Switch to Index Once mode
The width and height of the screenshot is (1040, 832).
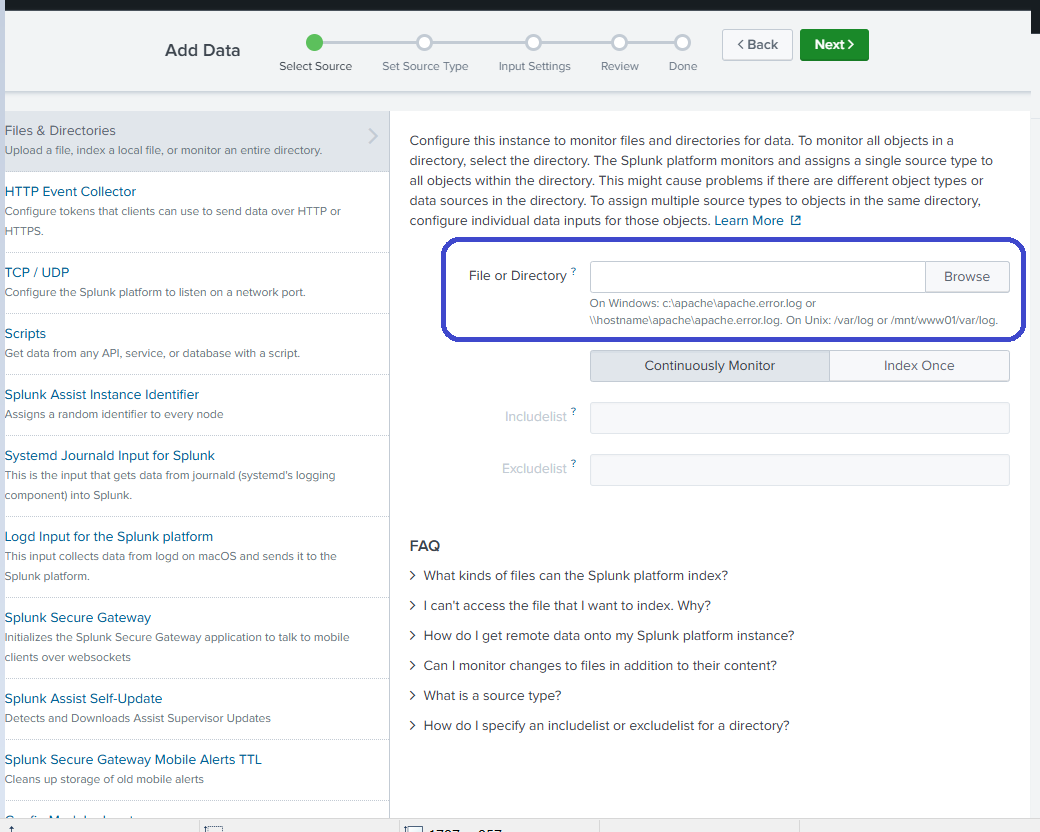click(x=919, y=366)
